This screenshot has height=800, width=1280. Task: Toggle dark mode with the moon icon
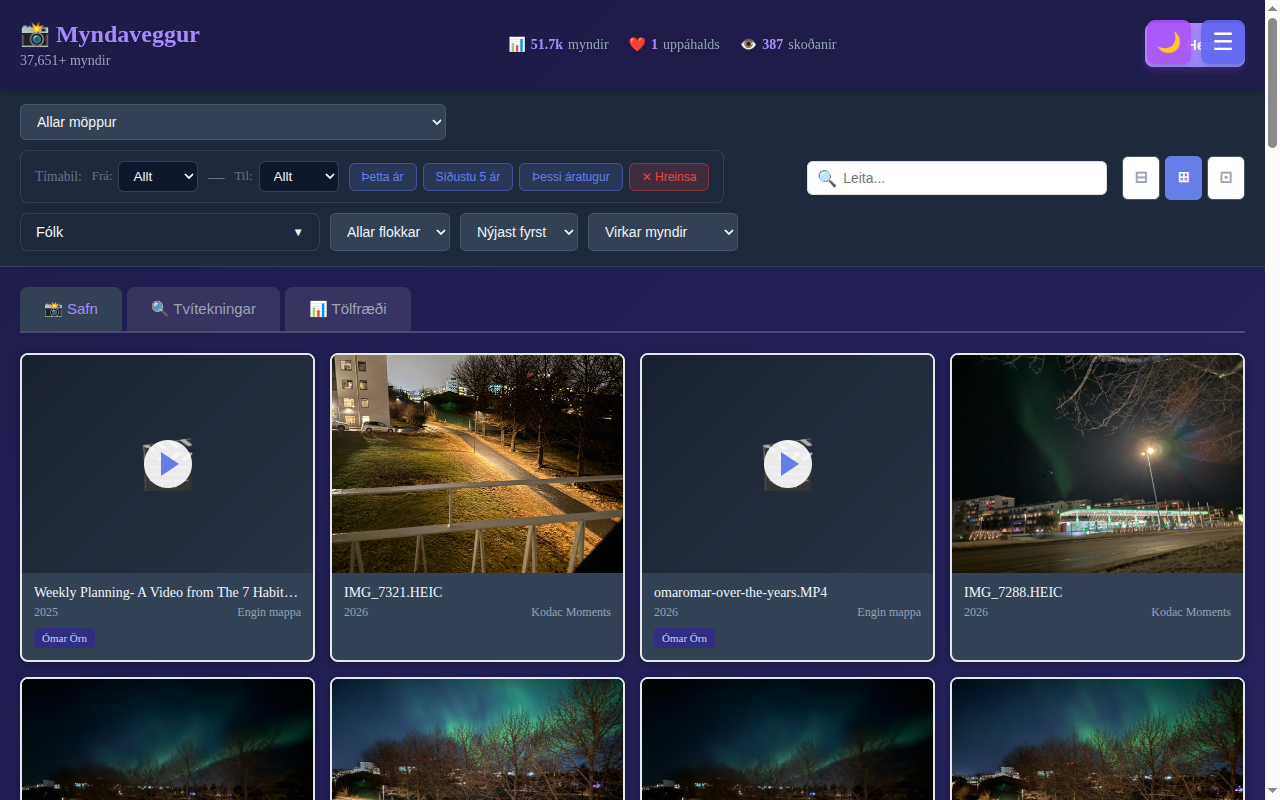(1168, 43)
